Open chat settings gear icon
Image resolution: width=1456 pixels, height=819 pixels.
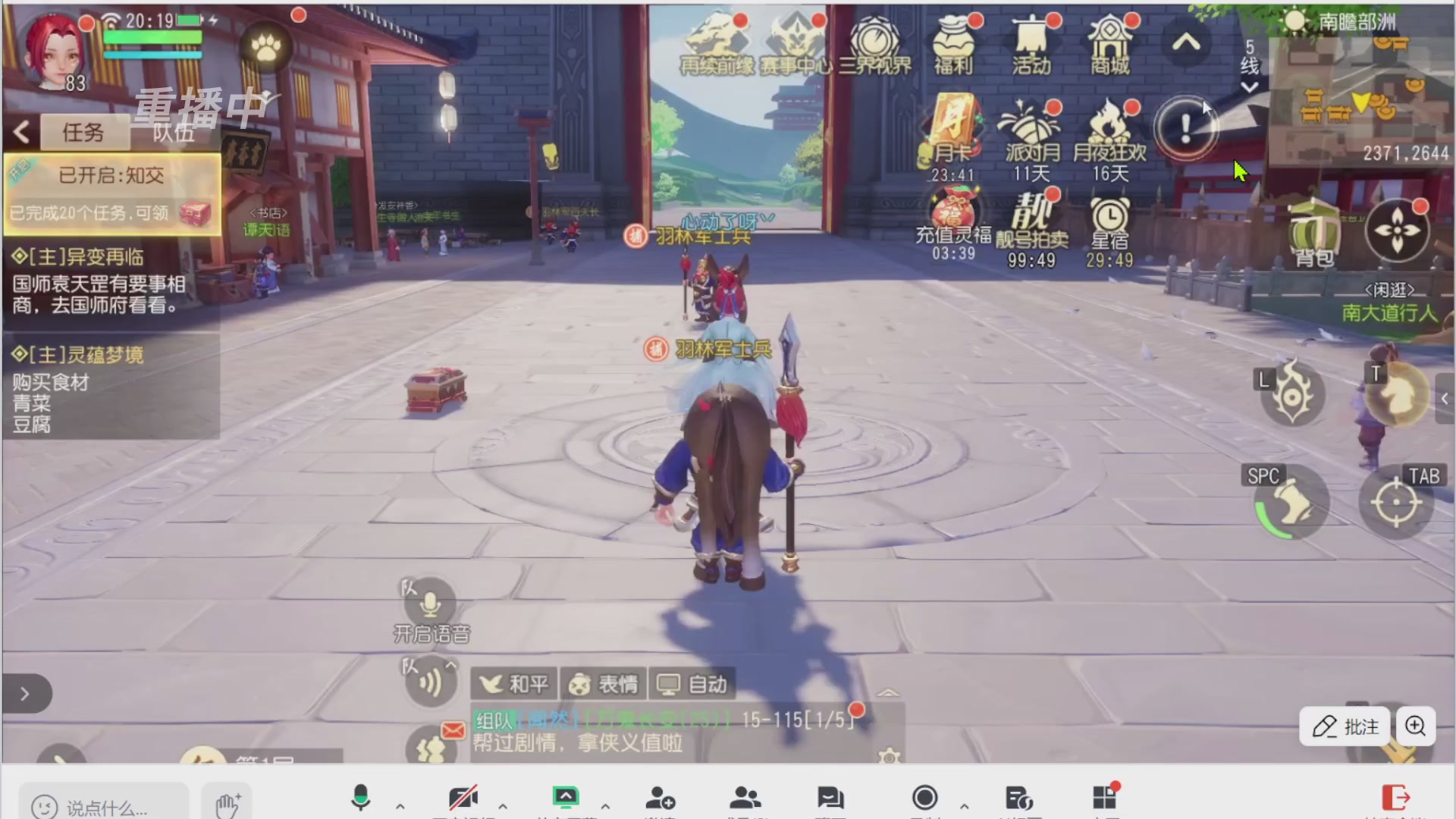889,755
